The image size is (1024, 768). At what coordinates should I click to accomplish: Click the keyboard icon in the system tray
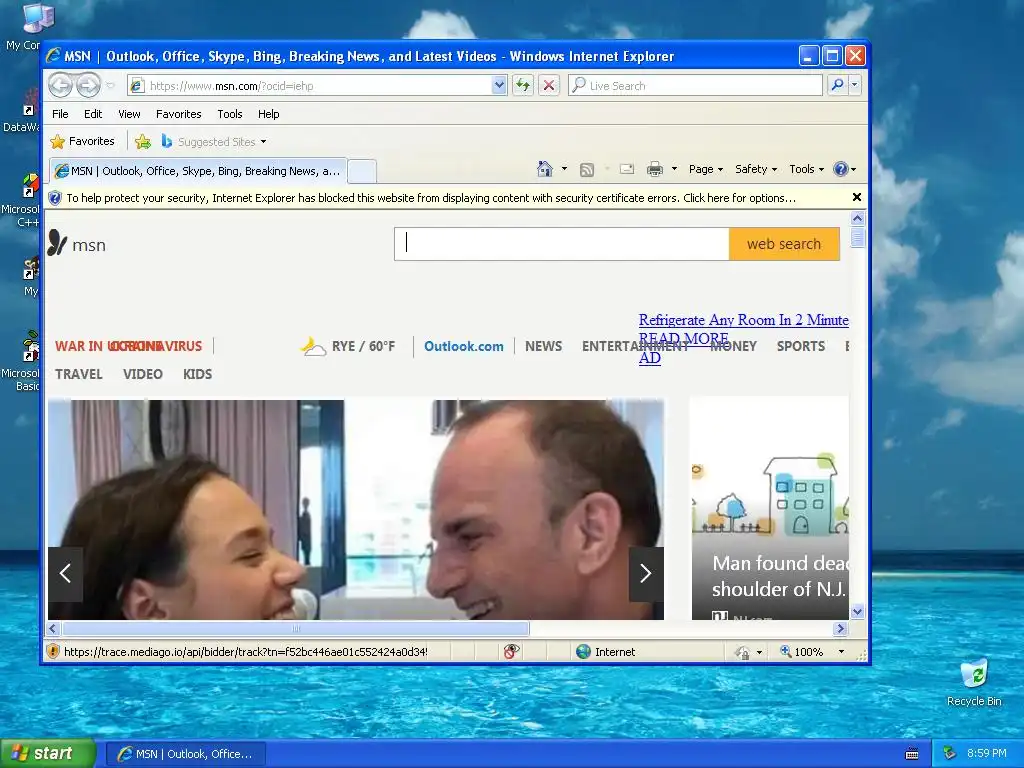[x=912, y=754]
